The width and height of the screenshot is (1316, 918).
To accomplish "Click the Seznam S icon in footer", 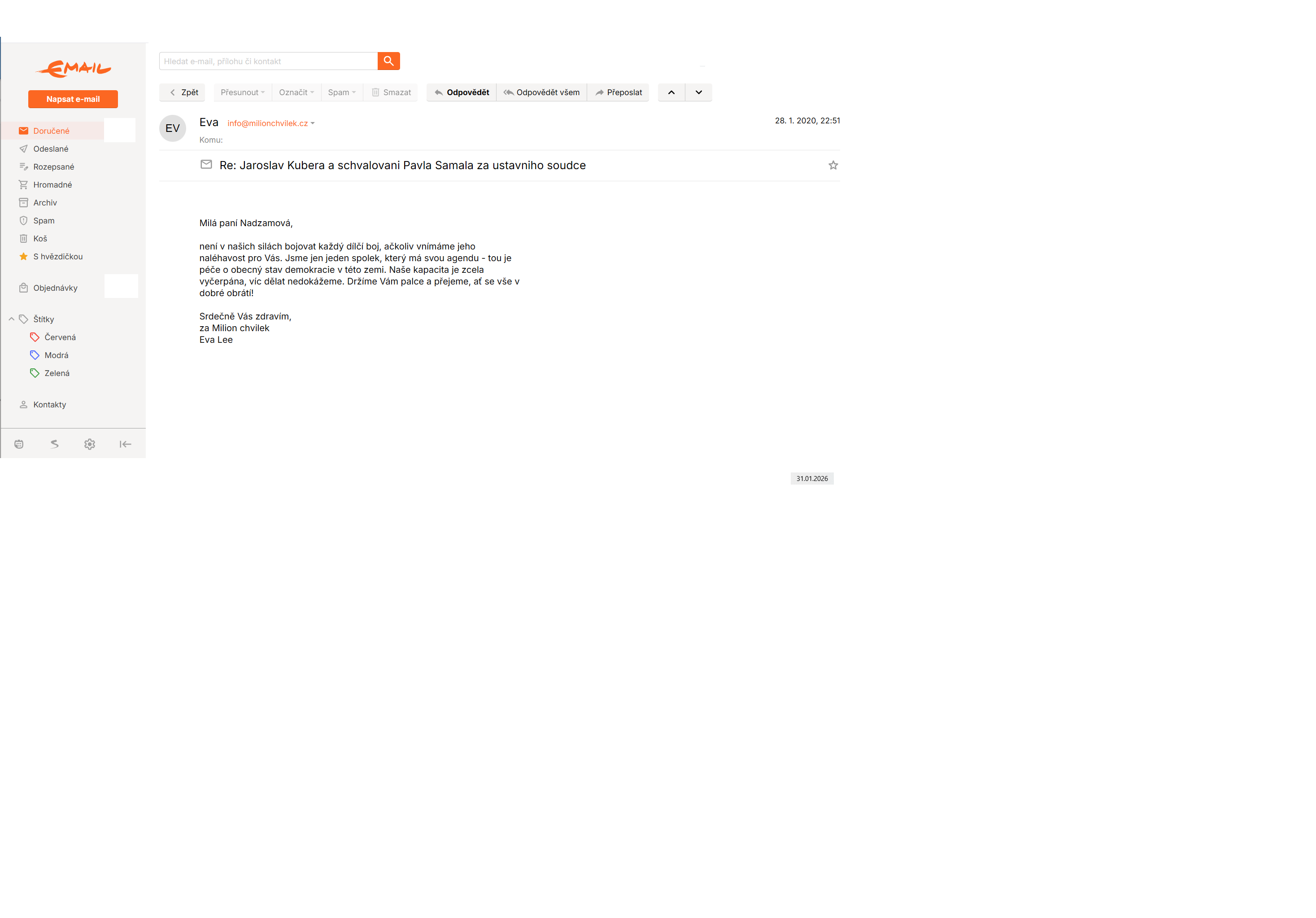I will (x=54, y=444).
